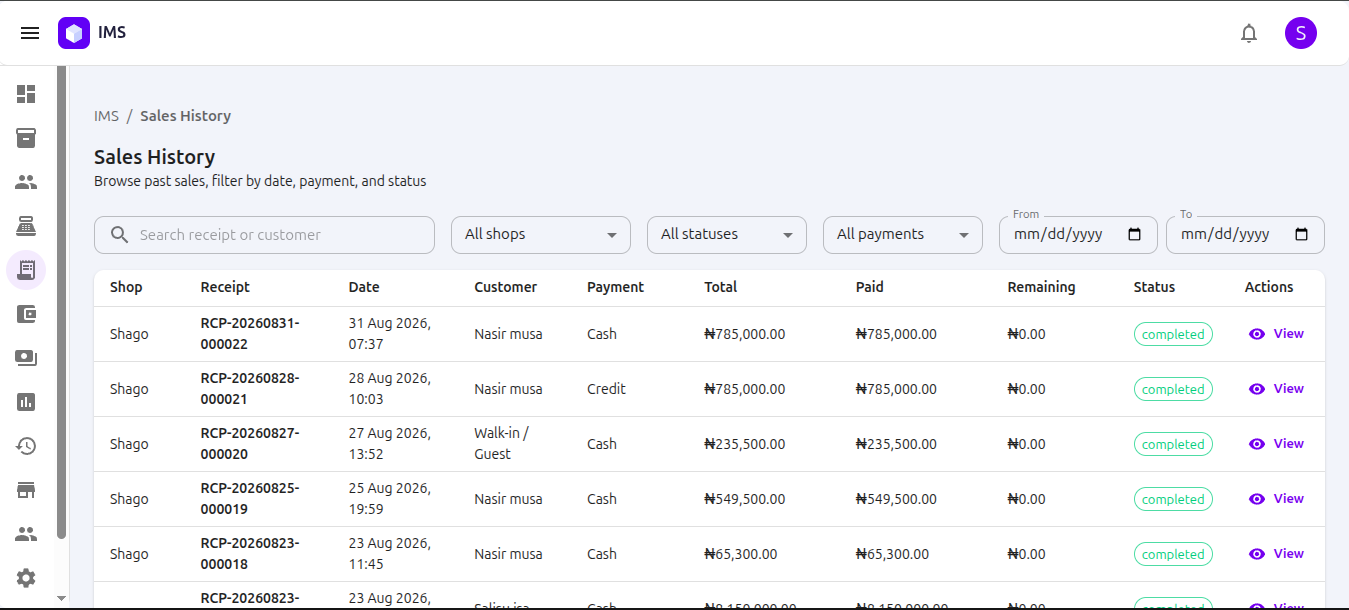Expand the All shops dropdown
The width and height of the screenshot is (1349, 610).
[541, 235]
